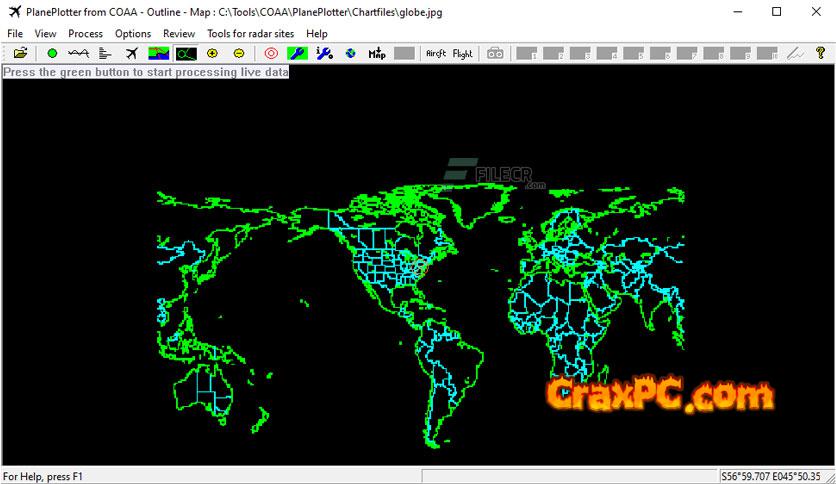Show the signal waveform view

pyautogui.click(x=78, y=53)
